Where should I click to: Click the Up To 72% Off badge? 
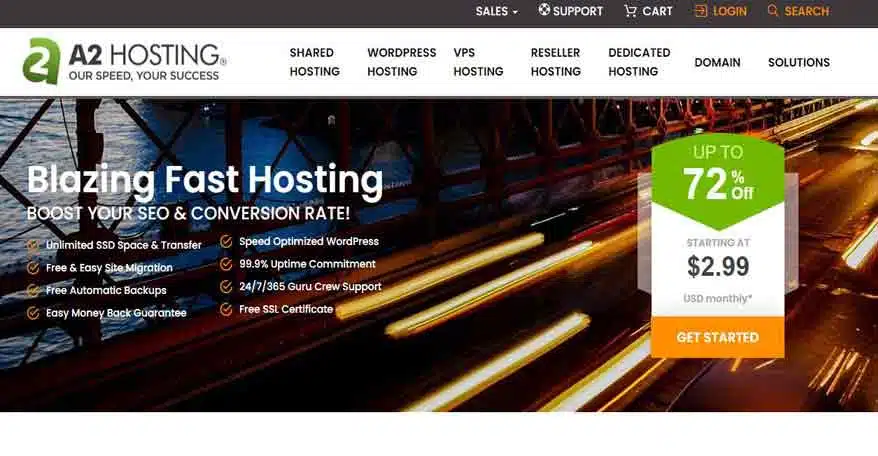click(717, 182)
